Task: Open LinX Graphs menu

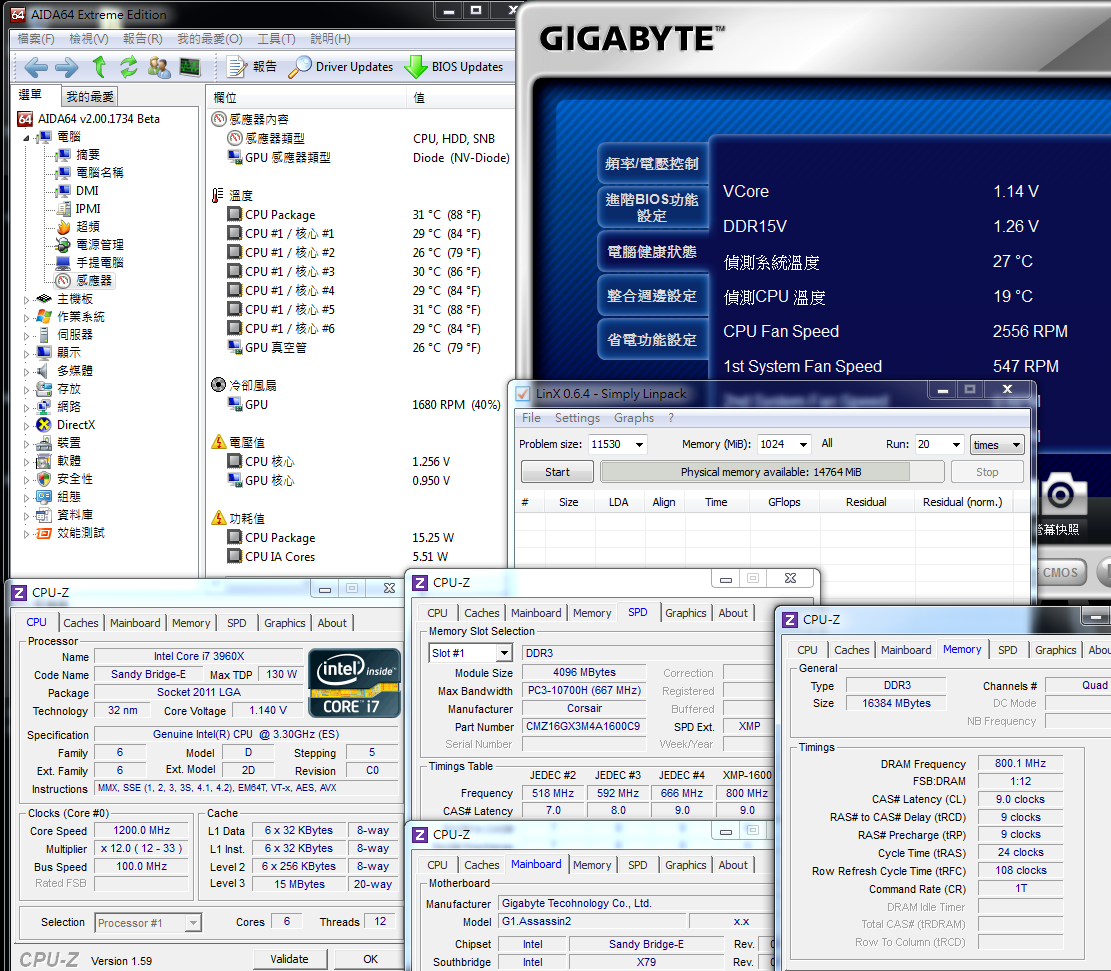Action: pyautogui.click(x=633, y=418)
